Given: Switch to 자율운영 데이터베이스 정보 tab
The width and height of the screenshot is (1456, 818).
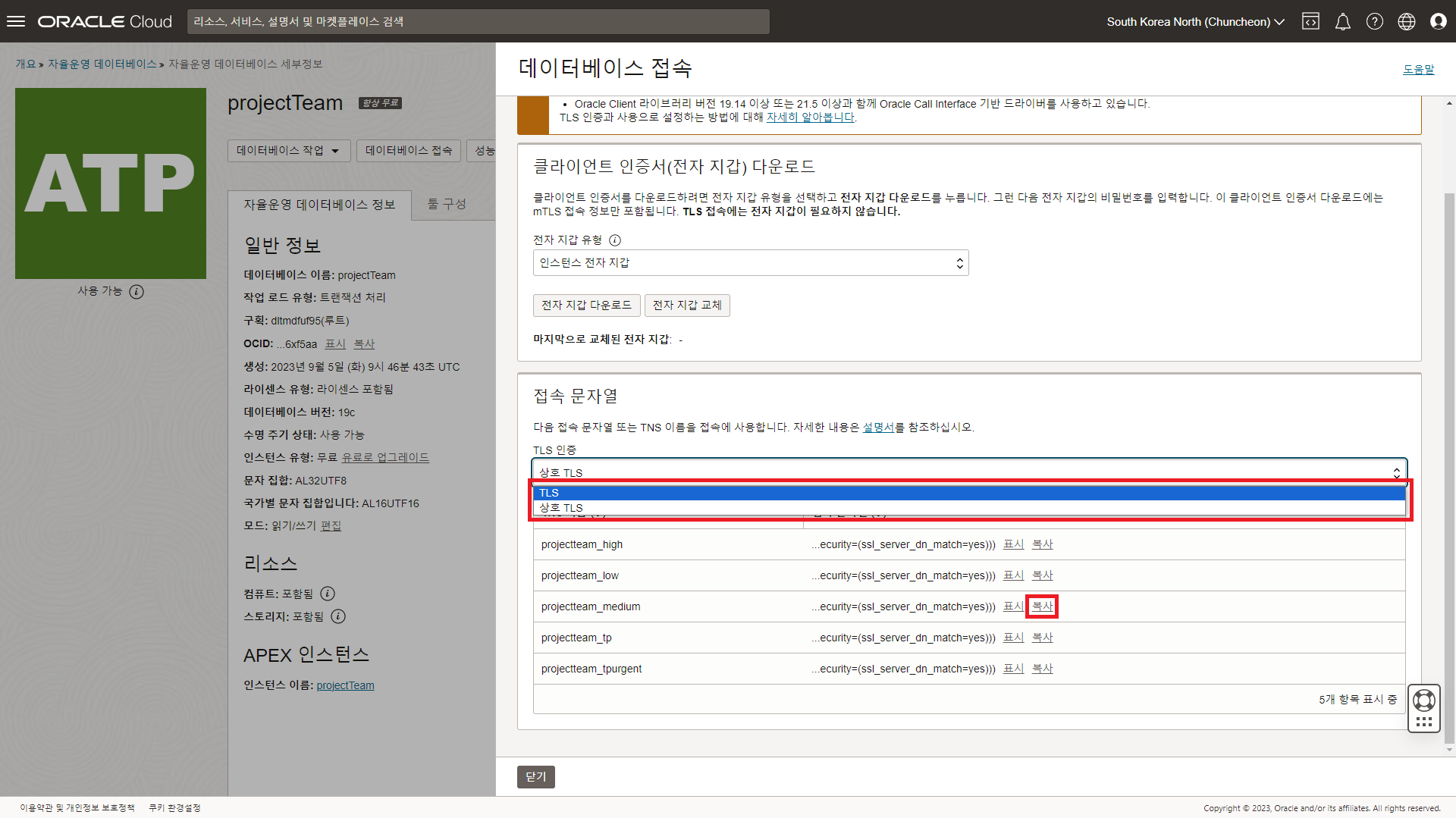Looking at the screenshot, I should (319, 205).
